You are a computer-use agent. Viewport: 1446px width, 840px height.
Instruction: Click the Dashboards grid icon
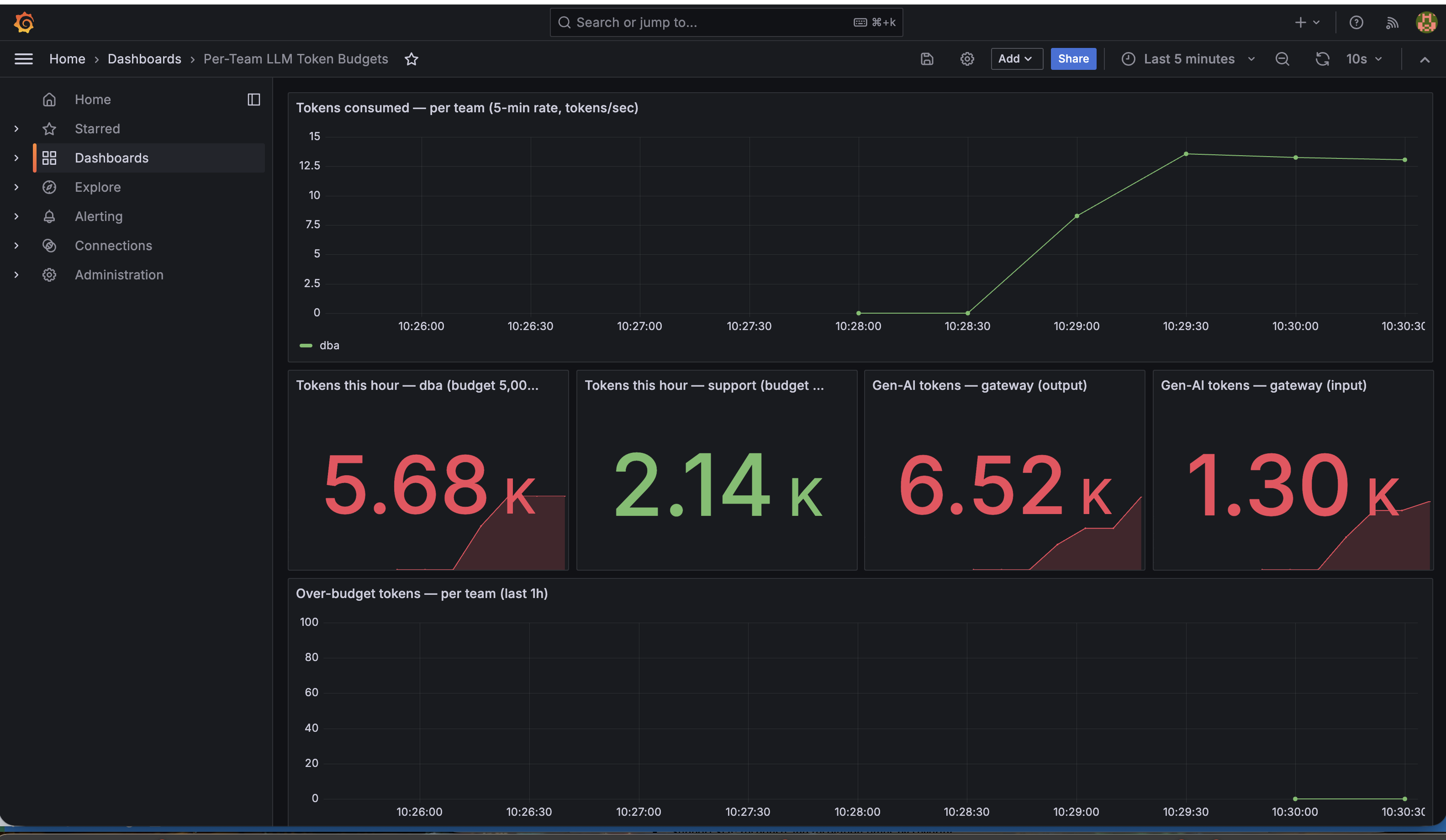click(49, 157)
